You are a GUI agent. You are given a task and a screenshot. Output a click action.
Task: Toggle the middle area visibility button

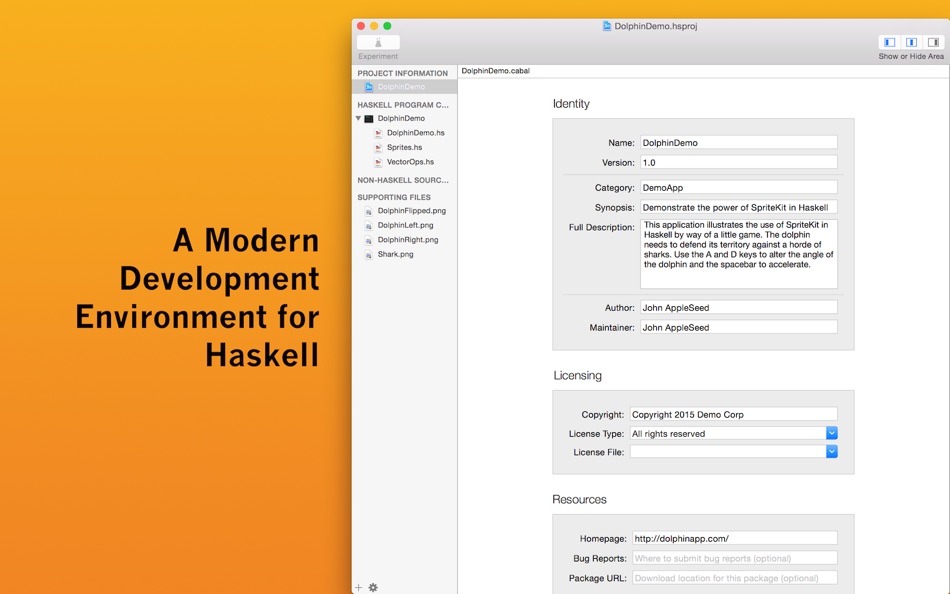911,42
